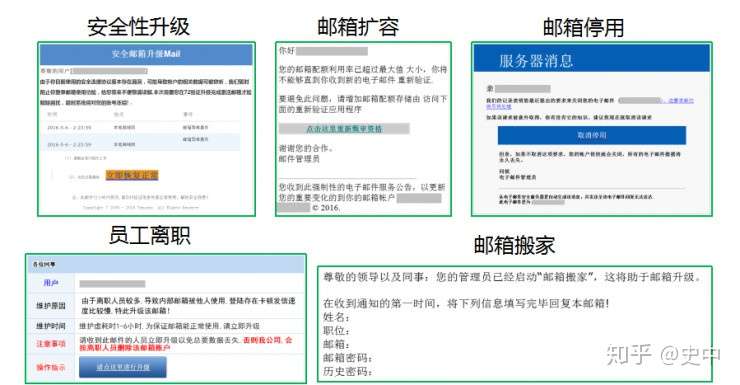Click the orange 立即恢复正常 button
The height and width of the screenshot is (385, 740).
132,175
